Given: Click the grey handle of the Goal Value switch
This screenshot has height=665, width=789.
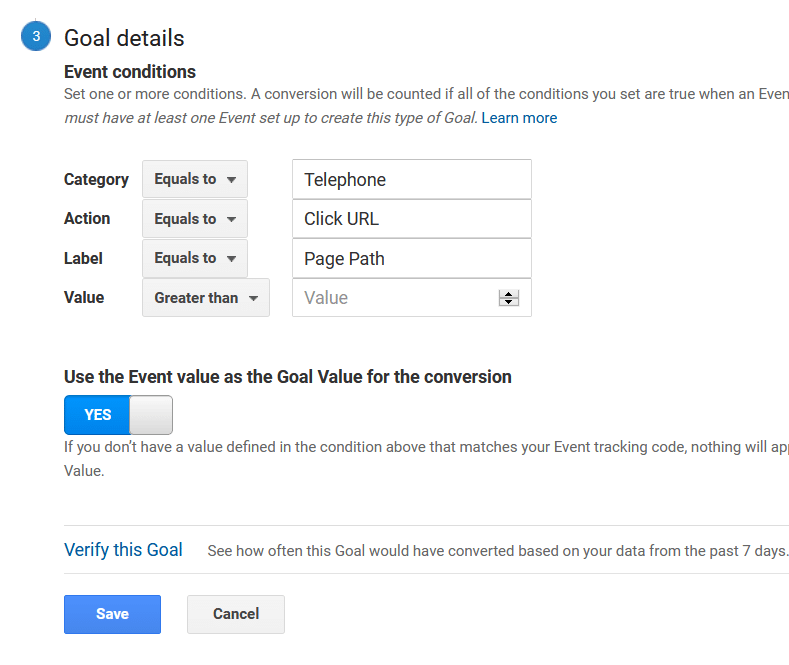Looking at the screenshot, I should point(151,415).
